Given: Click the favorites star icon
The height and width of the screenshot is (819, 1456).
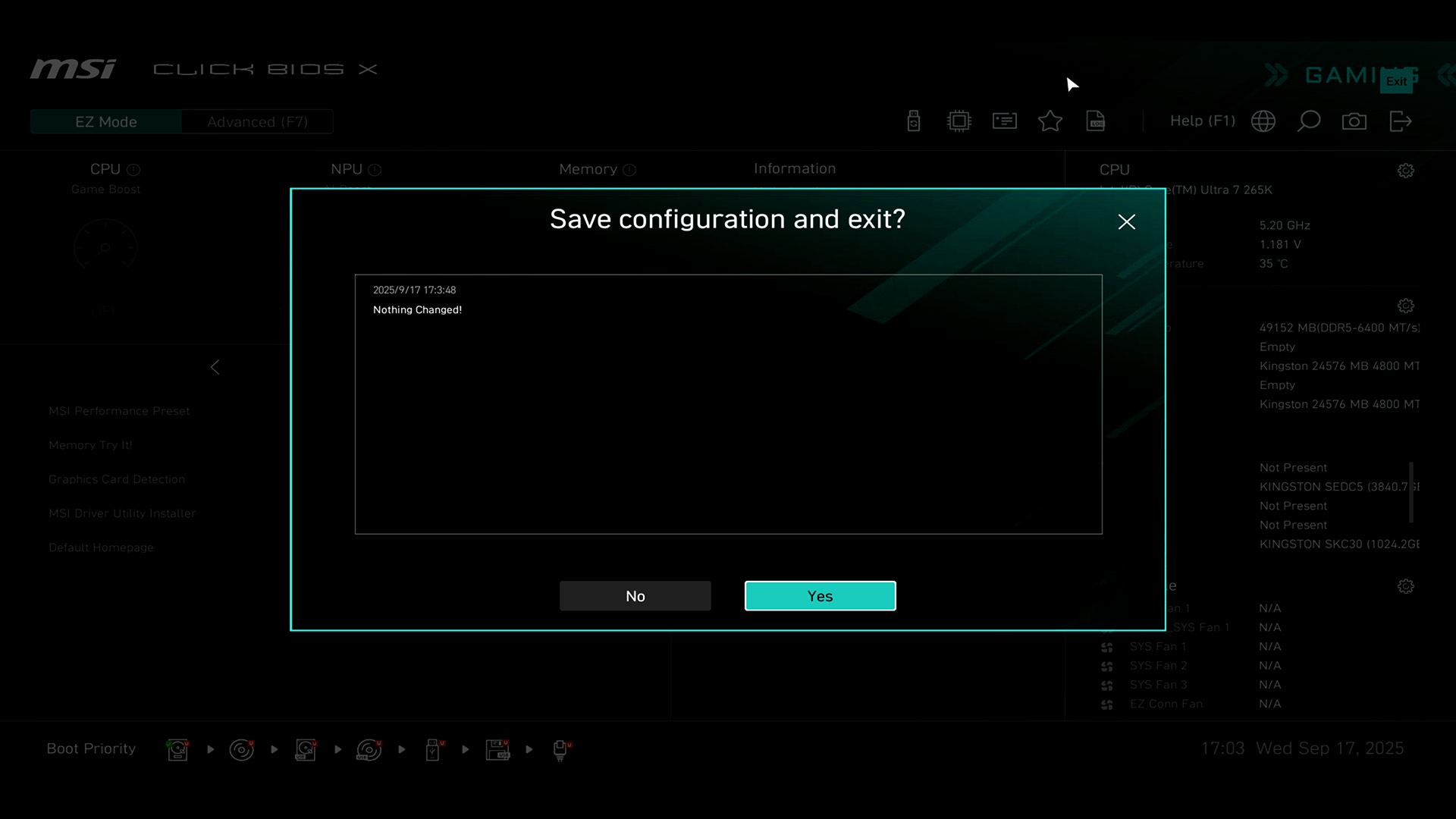Looking at the screenshot, I should point(1050,121).
